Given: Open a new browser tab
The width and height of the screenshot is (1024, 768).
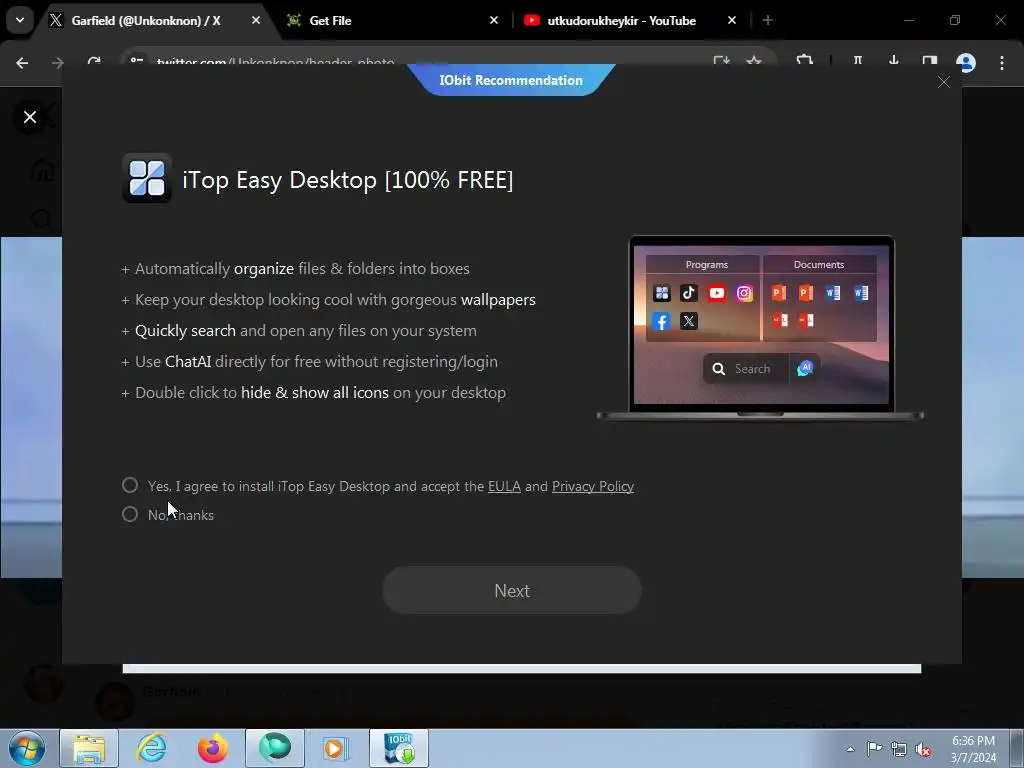Looking at the screenshot, I should pyautogui.click(x=768, y=20).
